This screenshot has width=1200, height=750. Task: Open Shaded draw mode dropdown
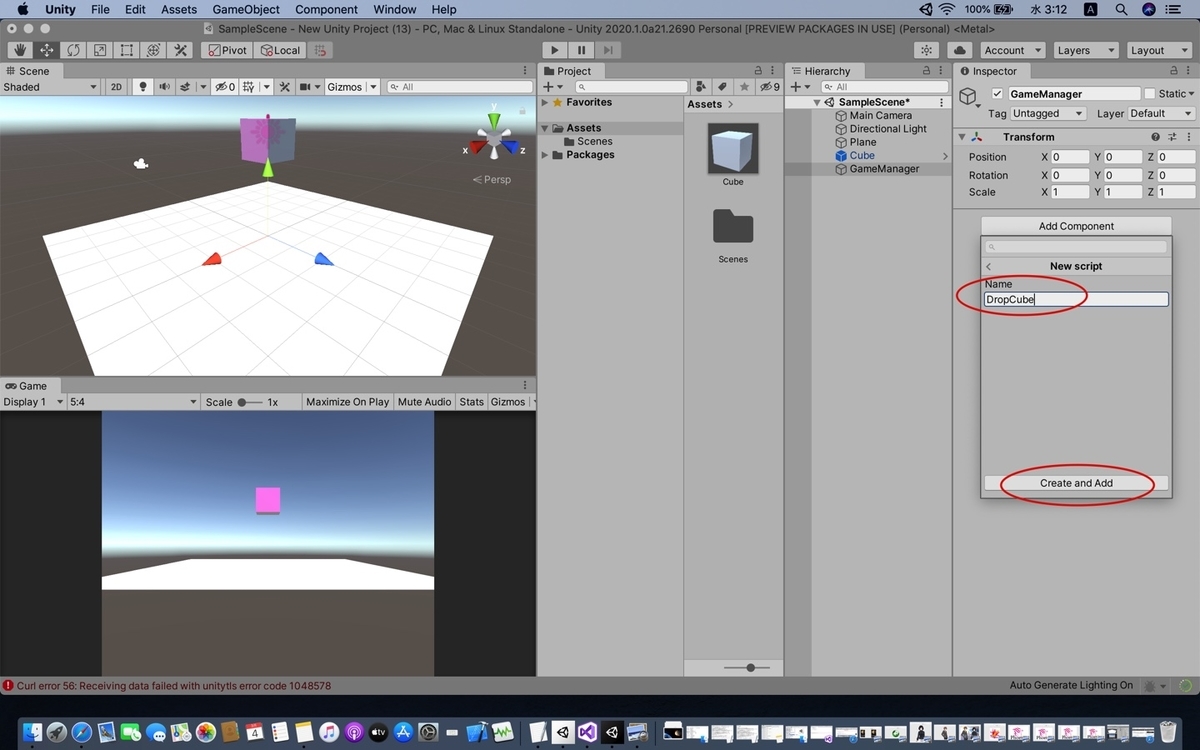click(x=50, y=87)
